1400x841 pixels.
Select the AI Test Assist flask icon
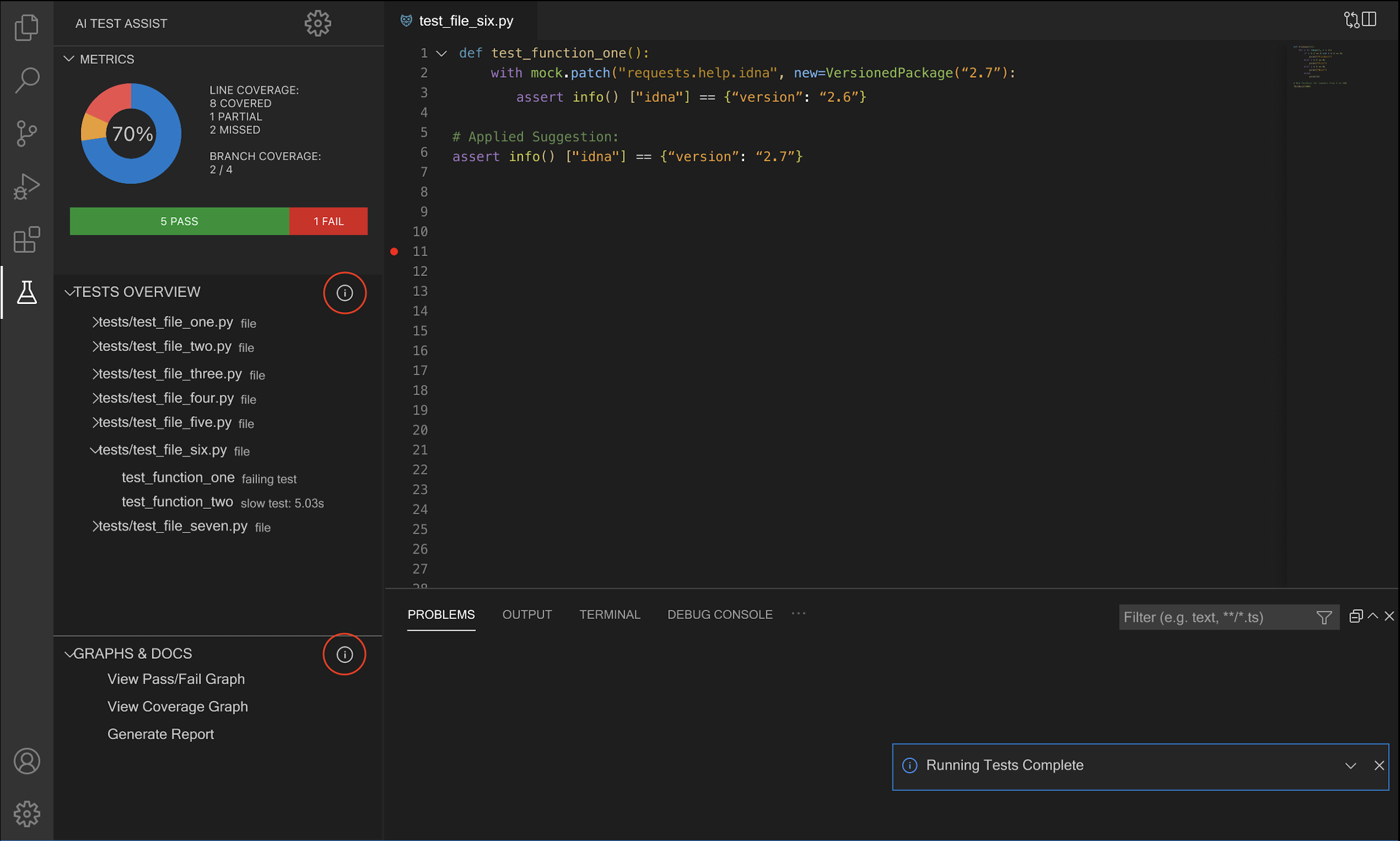[x=26, y=293]
